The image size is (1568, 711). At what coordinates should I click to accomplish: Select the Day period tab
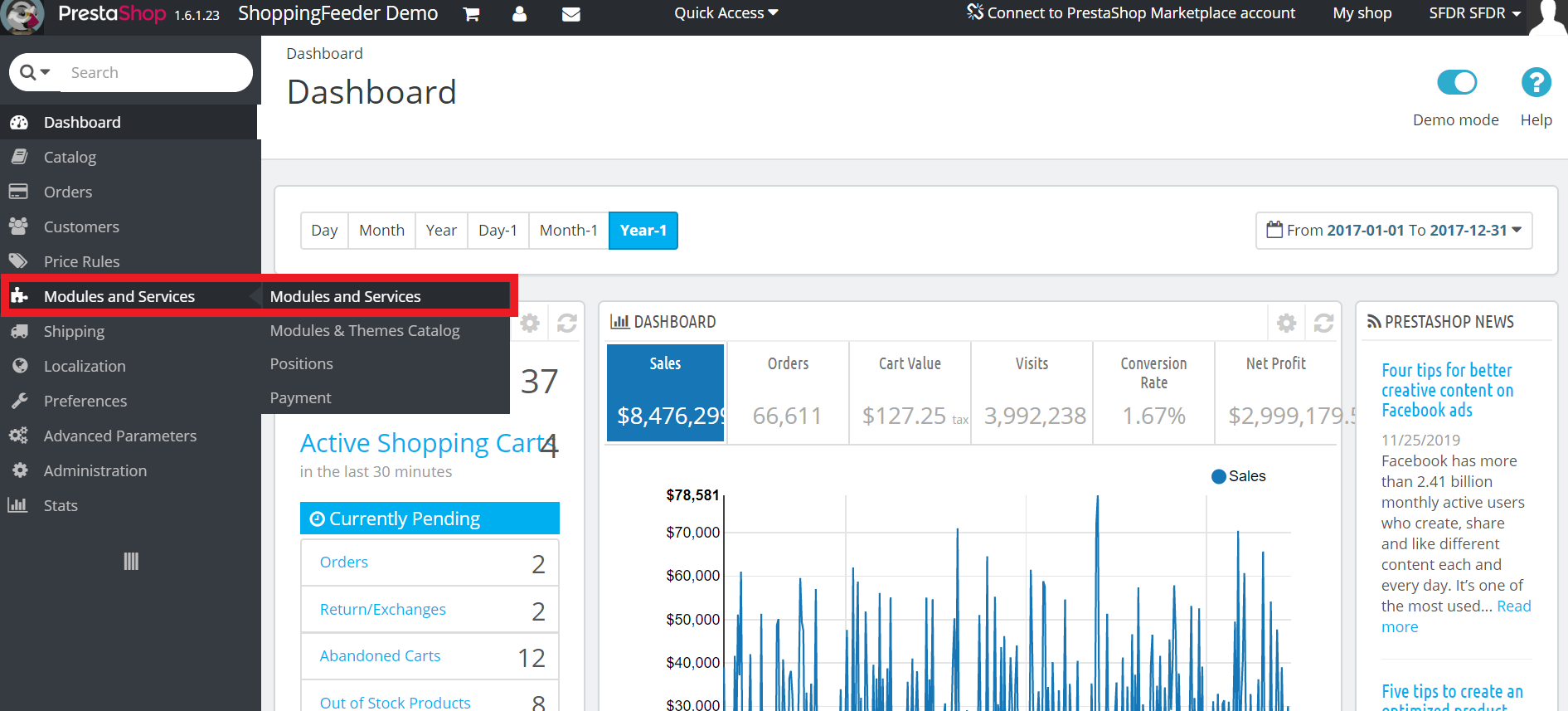[x=324, y=231]
